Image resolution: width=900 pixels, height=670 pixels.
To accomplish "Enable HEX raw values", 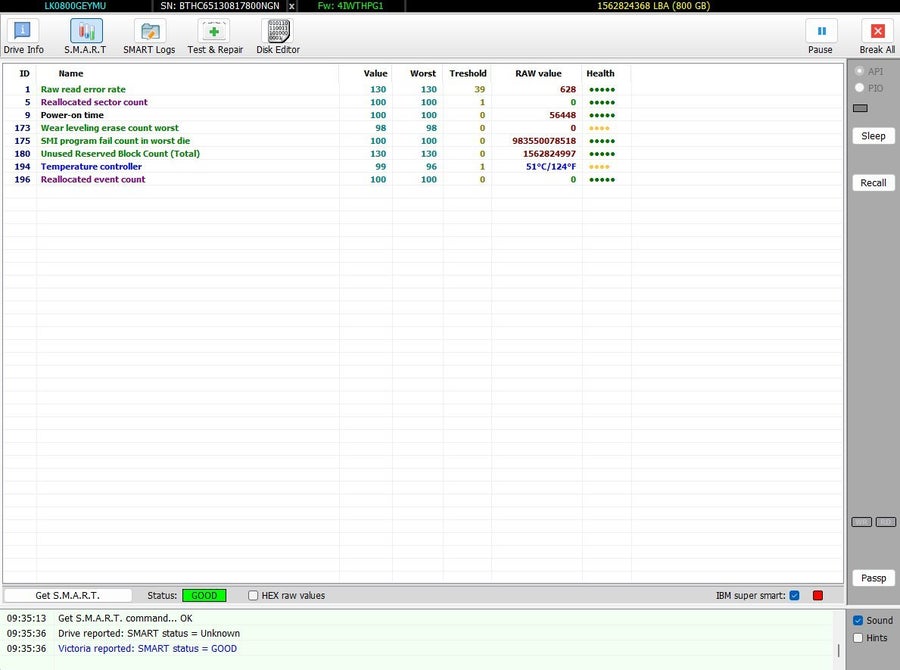I will [x=253, y=595].
